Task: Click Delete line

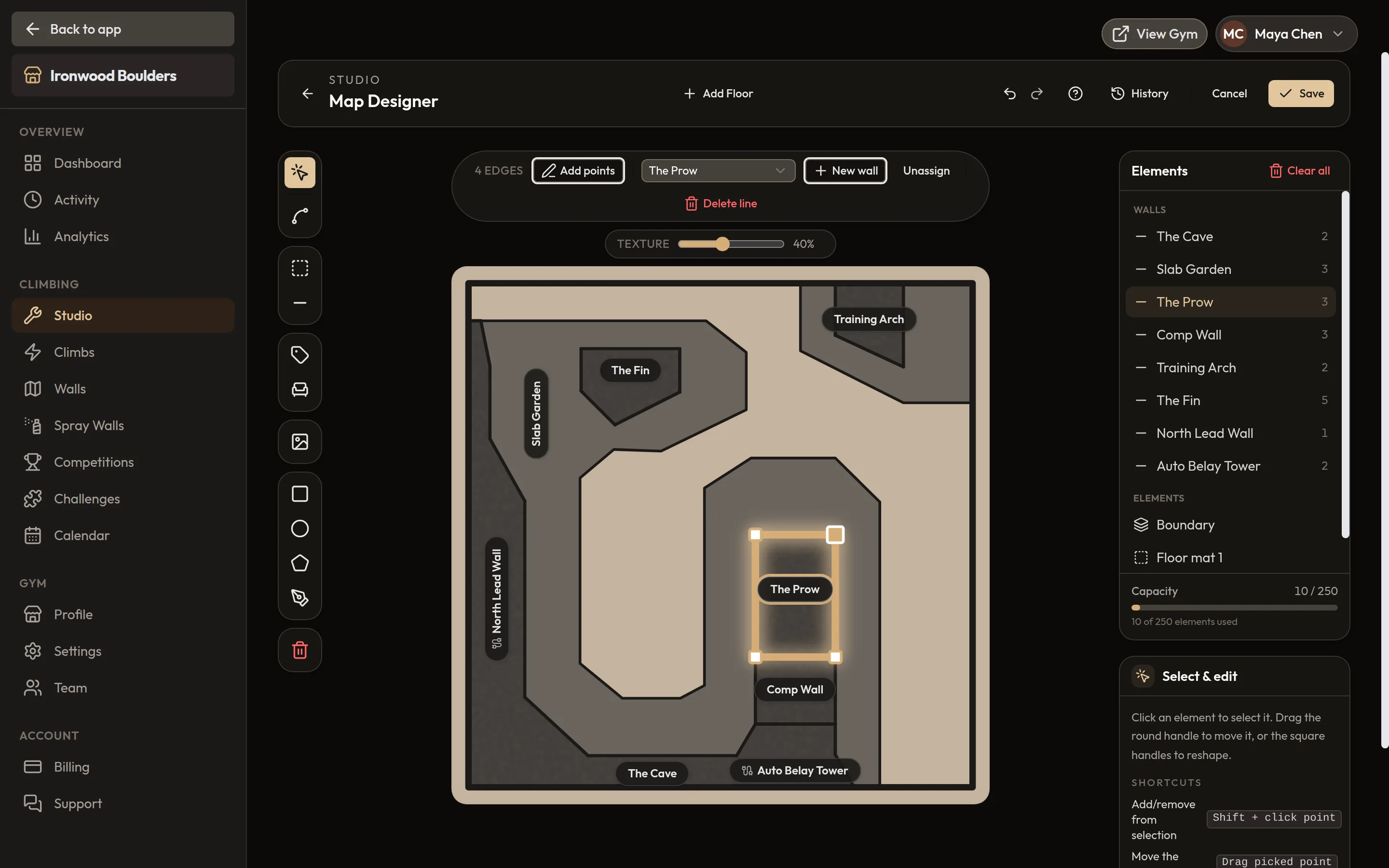Action: pyautogui.click(x=721, y=203)
